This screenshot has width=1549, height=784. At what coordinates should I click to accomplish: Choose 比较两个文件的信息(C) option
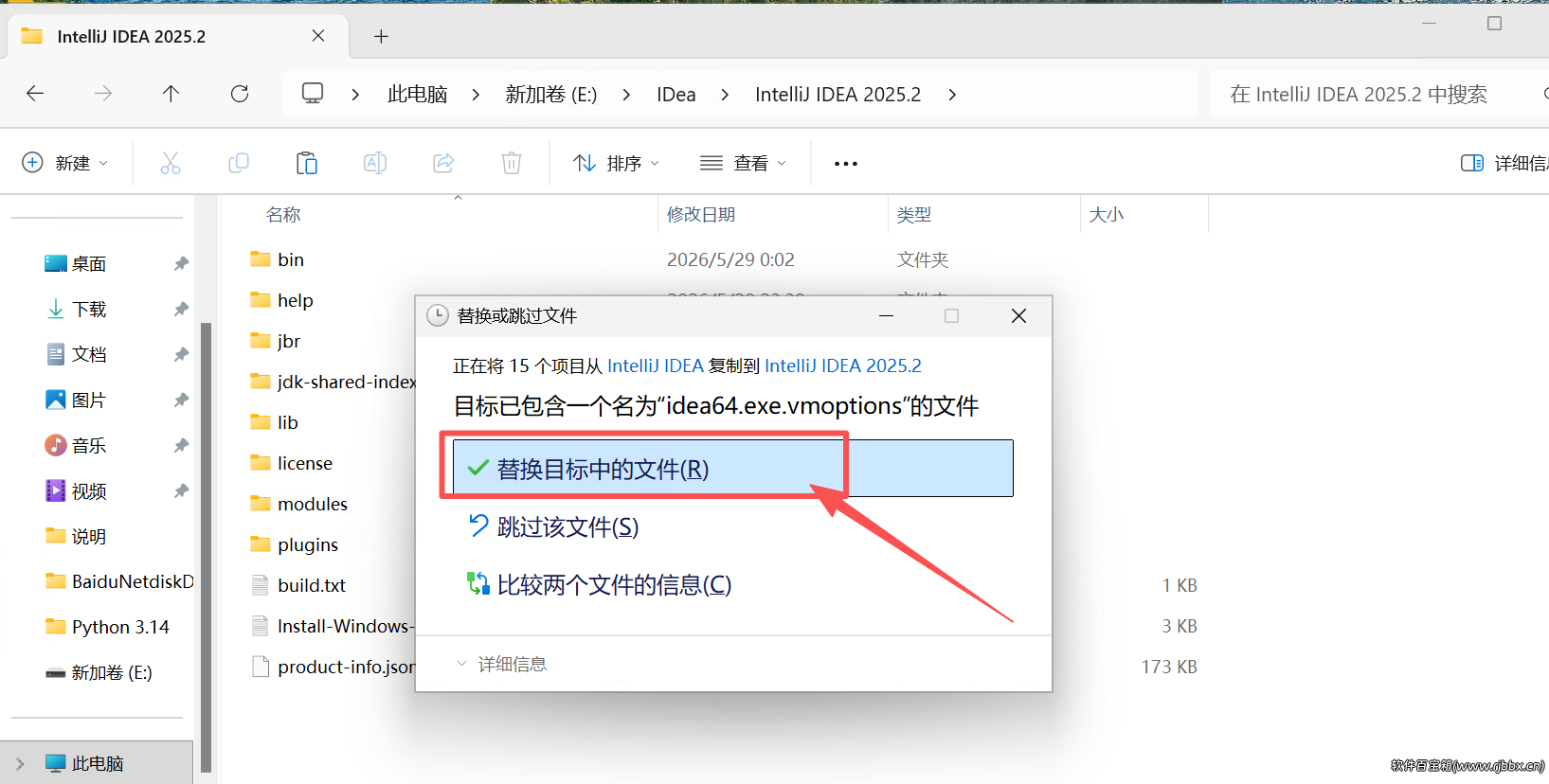733,584
